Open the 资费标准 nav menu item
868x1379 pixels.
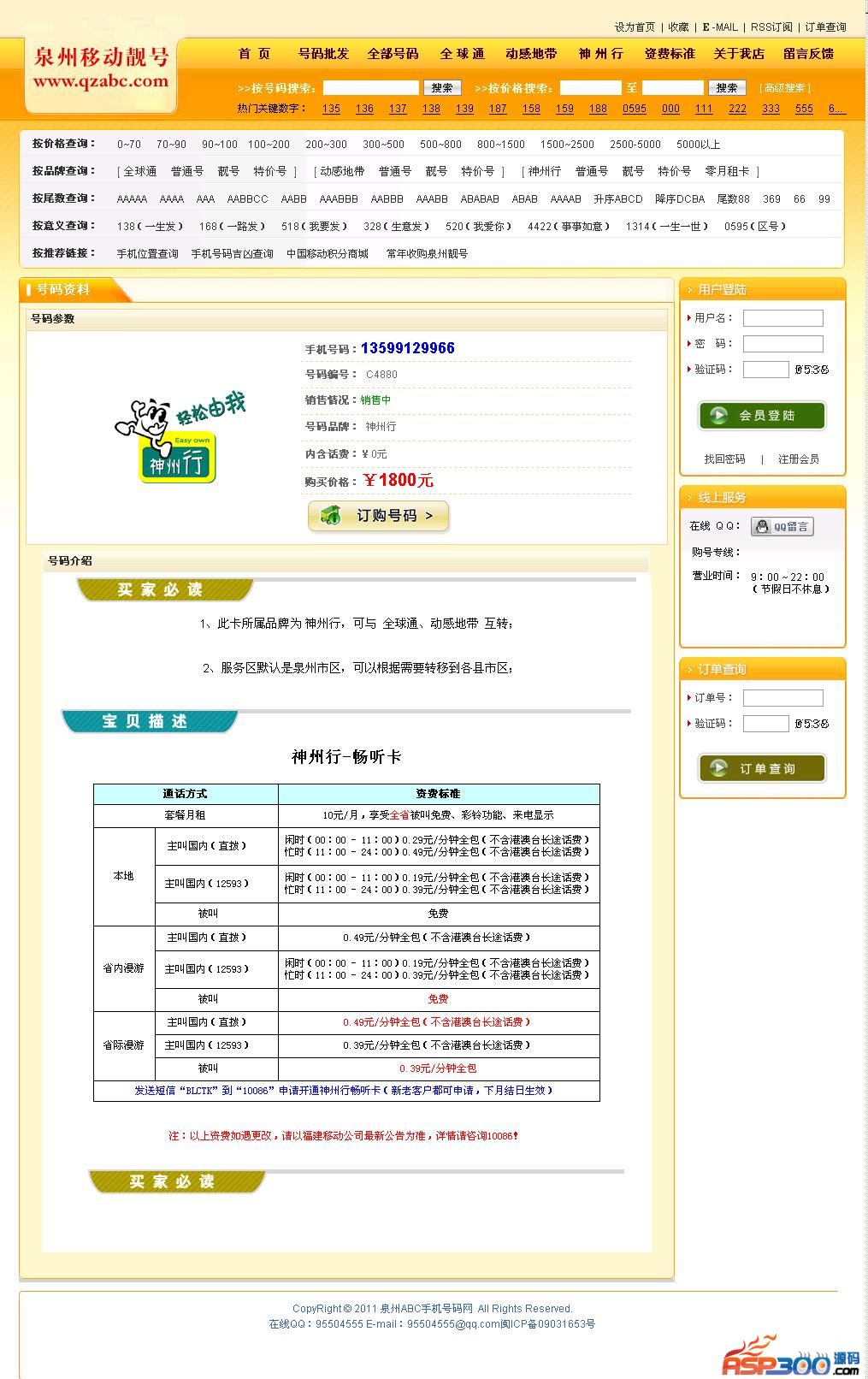pyautogui.click(x=670, y=54)
